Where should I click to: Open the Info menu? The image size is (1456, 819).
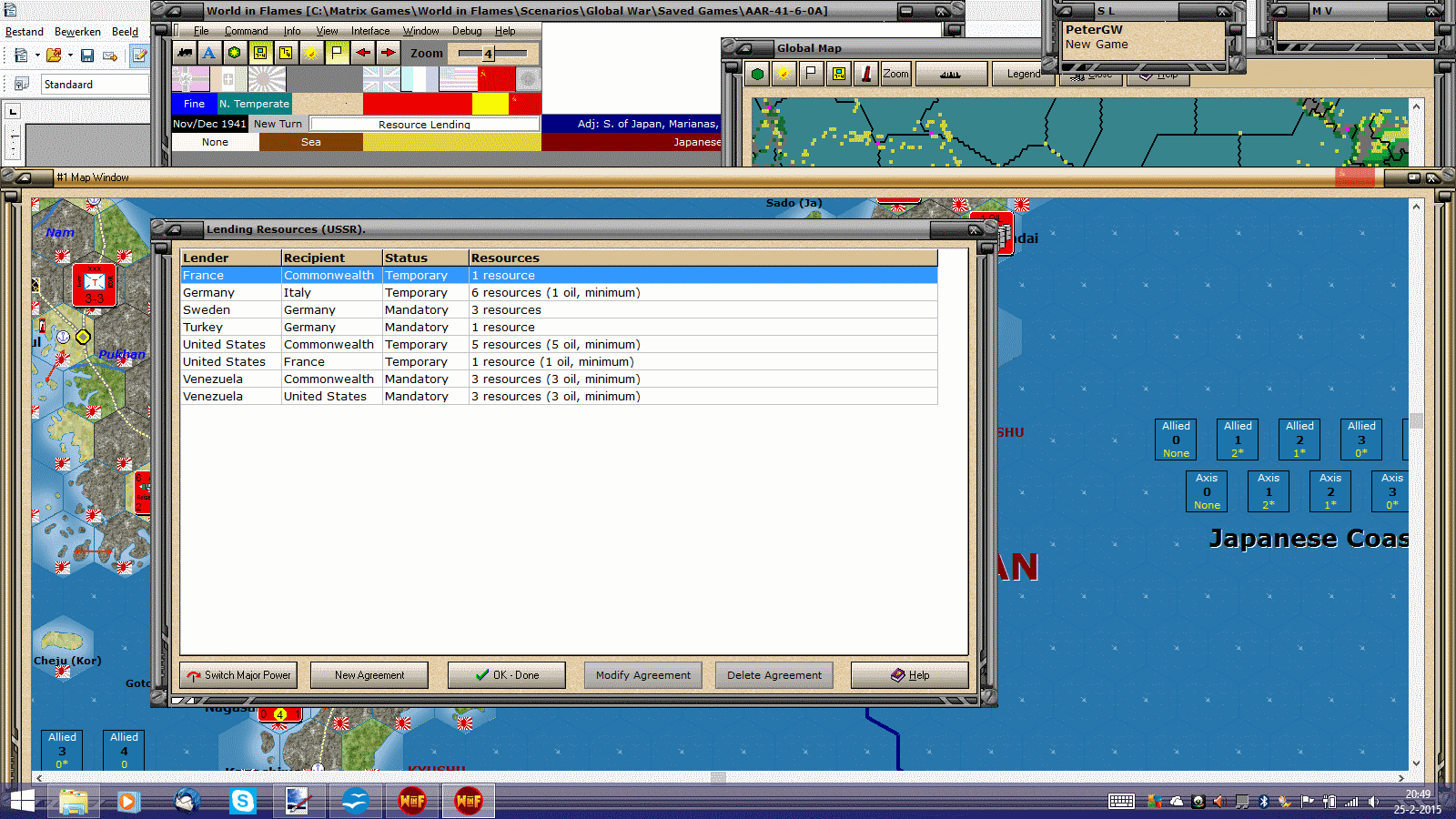292,31
